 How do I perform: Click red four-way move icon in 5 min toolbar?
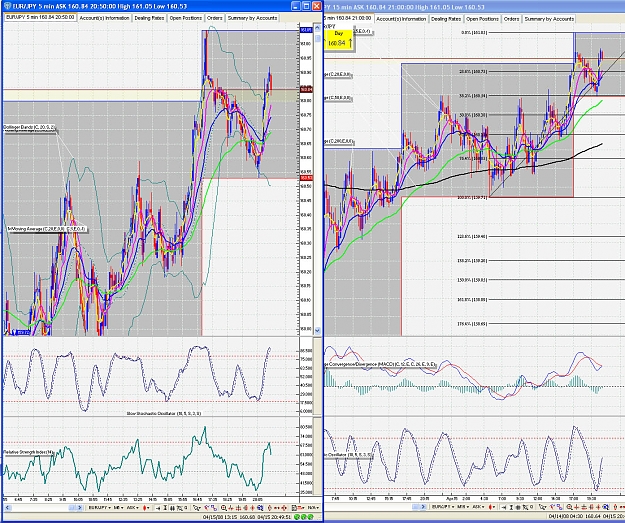pyautogui.click(x=284, y=508)
